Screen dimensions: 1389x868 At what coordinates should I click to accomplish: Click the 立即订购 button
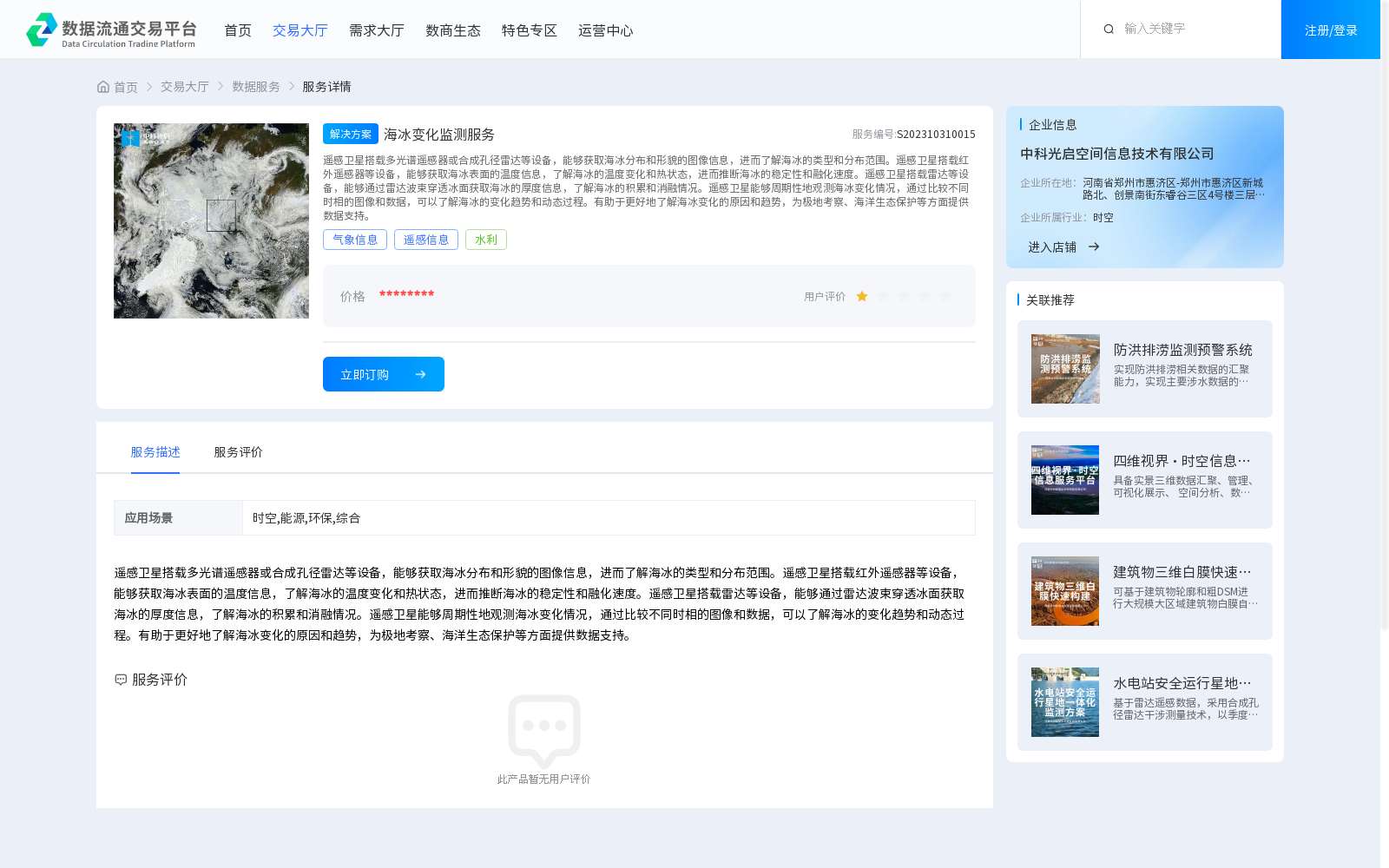click(384, 374)
